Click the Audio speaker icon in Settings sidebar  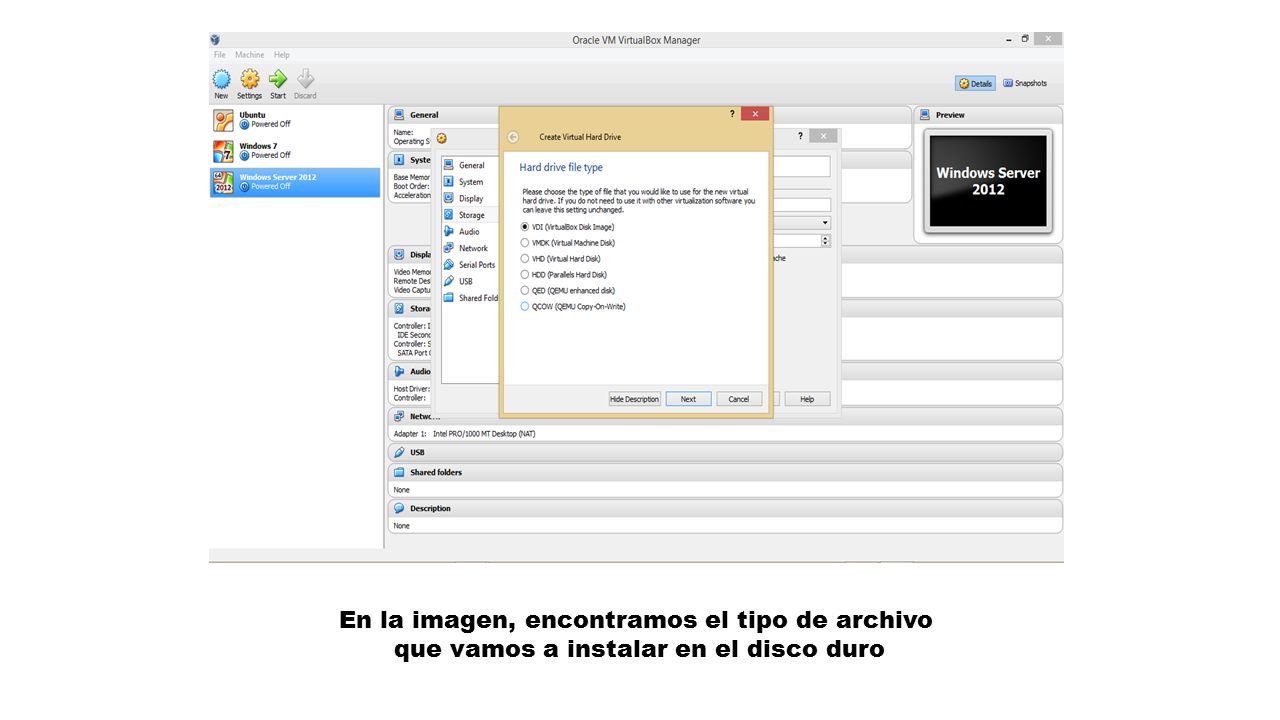(x=449, y=231)
